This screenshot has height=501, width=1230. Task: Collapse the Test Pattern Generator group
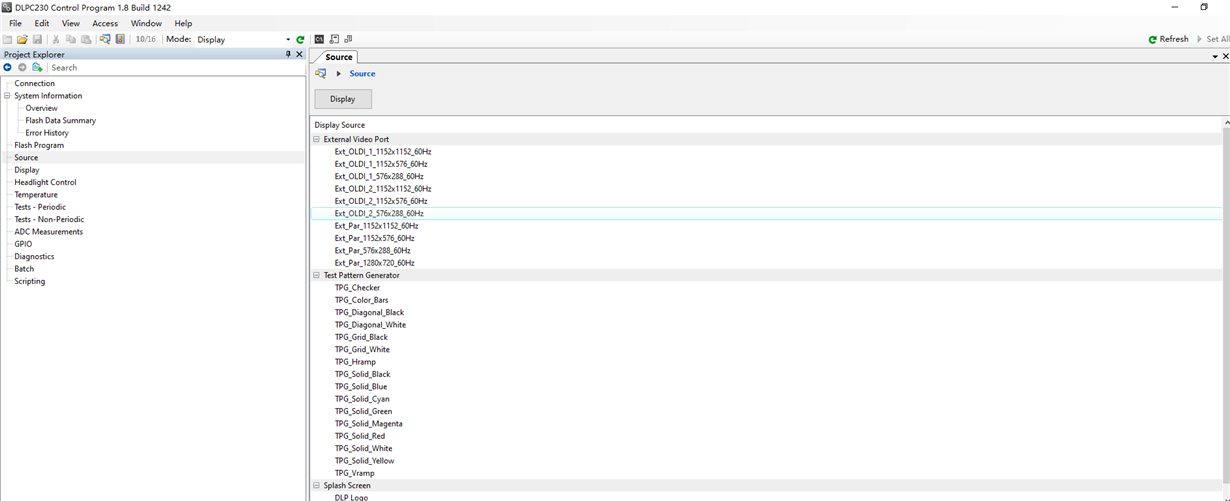pos(317,275)
